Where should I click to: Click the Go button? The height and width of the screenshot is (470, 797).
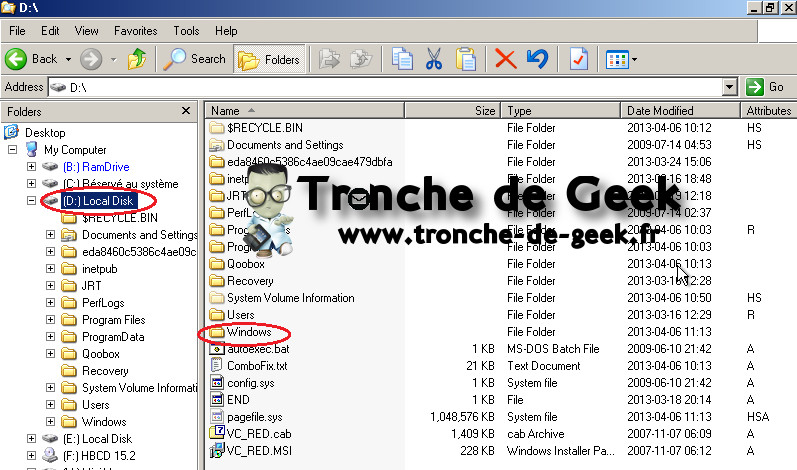tap(765, 87)
